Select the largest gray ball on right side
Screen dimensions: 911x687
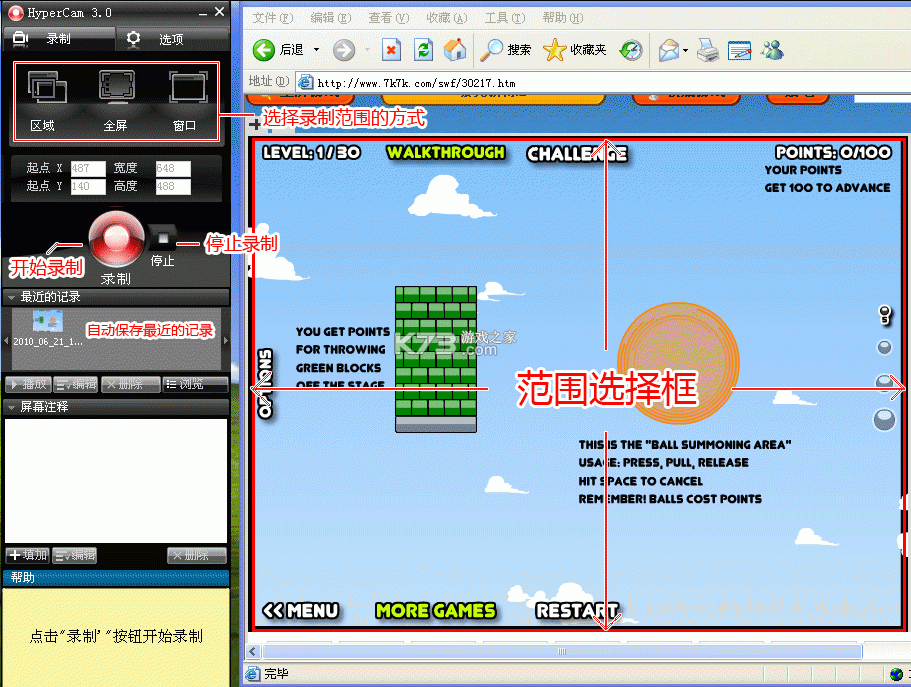point(884,420)
